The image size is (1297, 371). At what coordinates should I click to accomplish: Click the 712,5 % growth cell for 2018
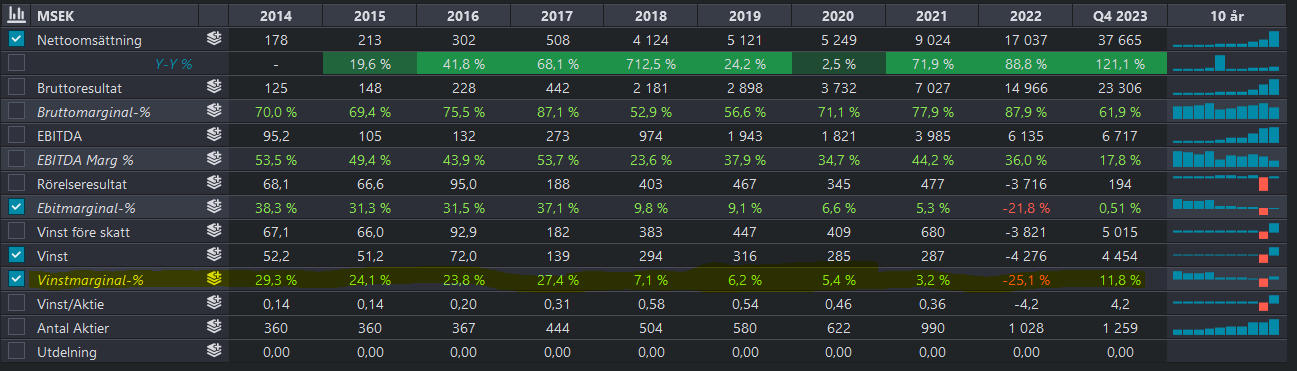(650, 64)
